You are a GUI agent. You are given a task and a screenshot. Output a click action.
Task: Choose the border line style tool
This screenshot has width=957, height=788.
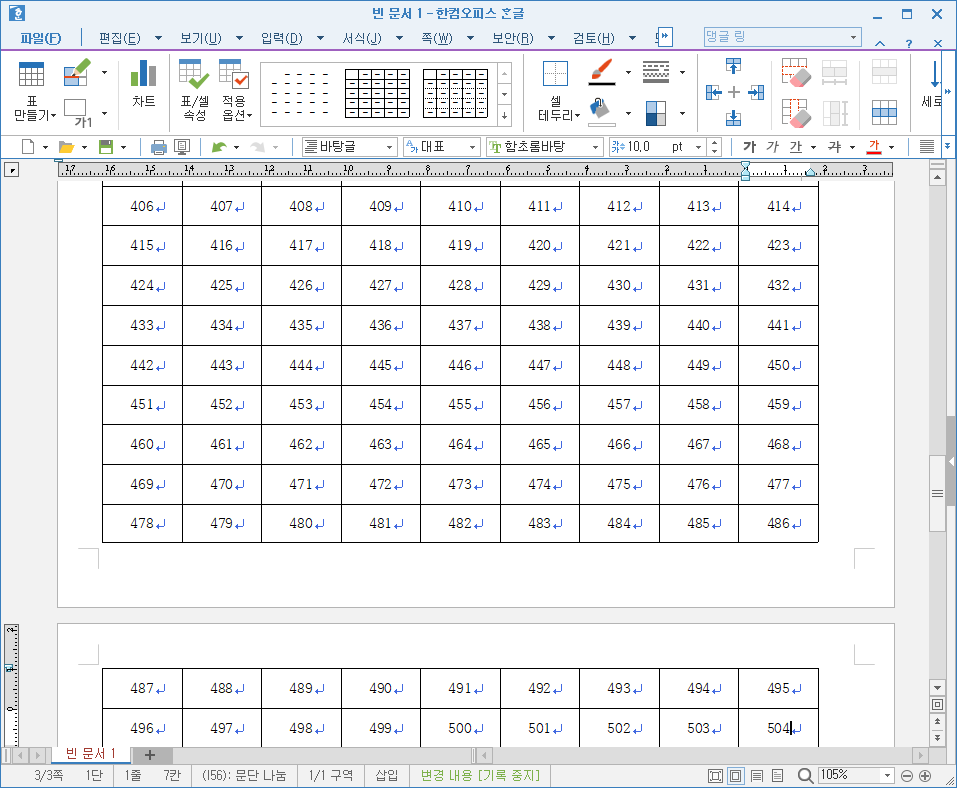[x=656, y=71]
